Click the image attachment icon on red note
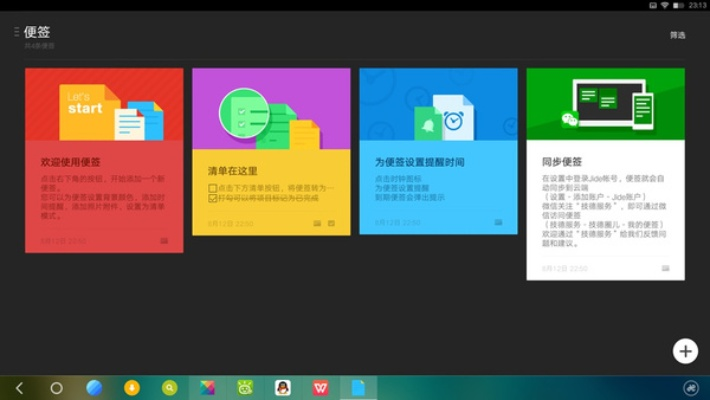 [164, 240]
